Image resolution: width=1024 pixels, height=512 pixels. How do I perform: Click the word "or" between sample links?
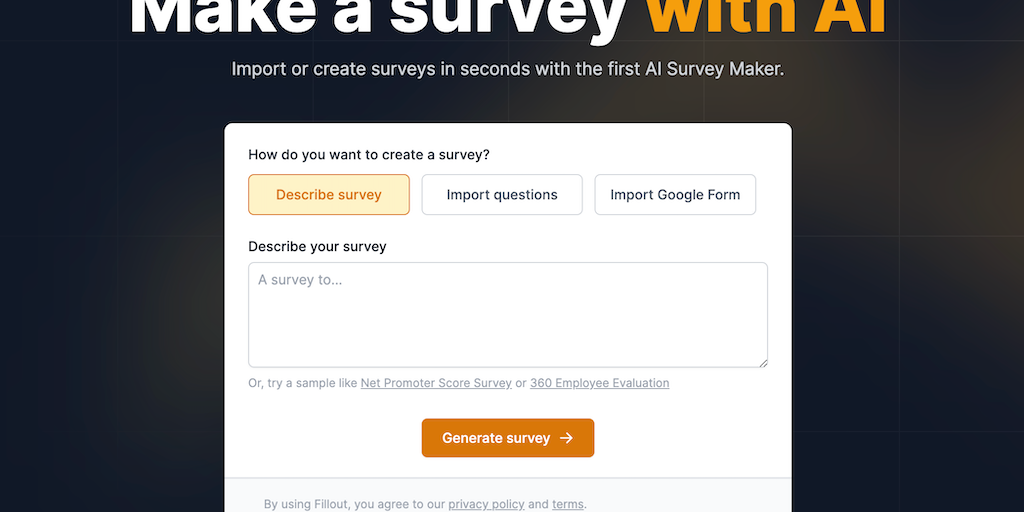520,383
